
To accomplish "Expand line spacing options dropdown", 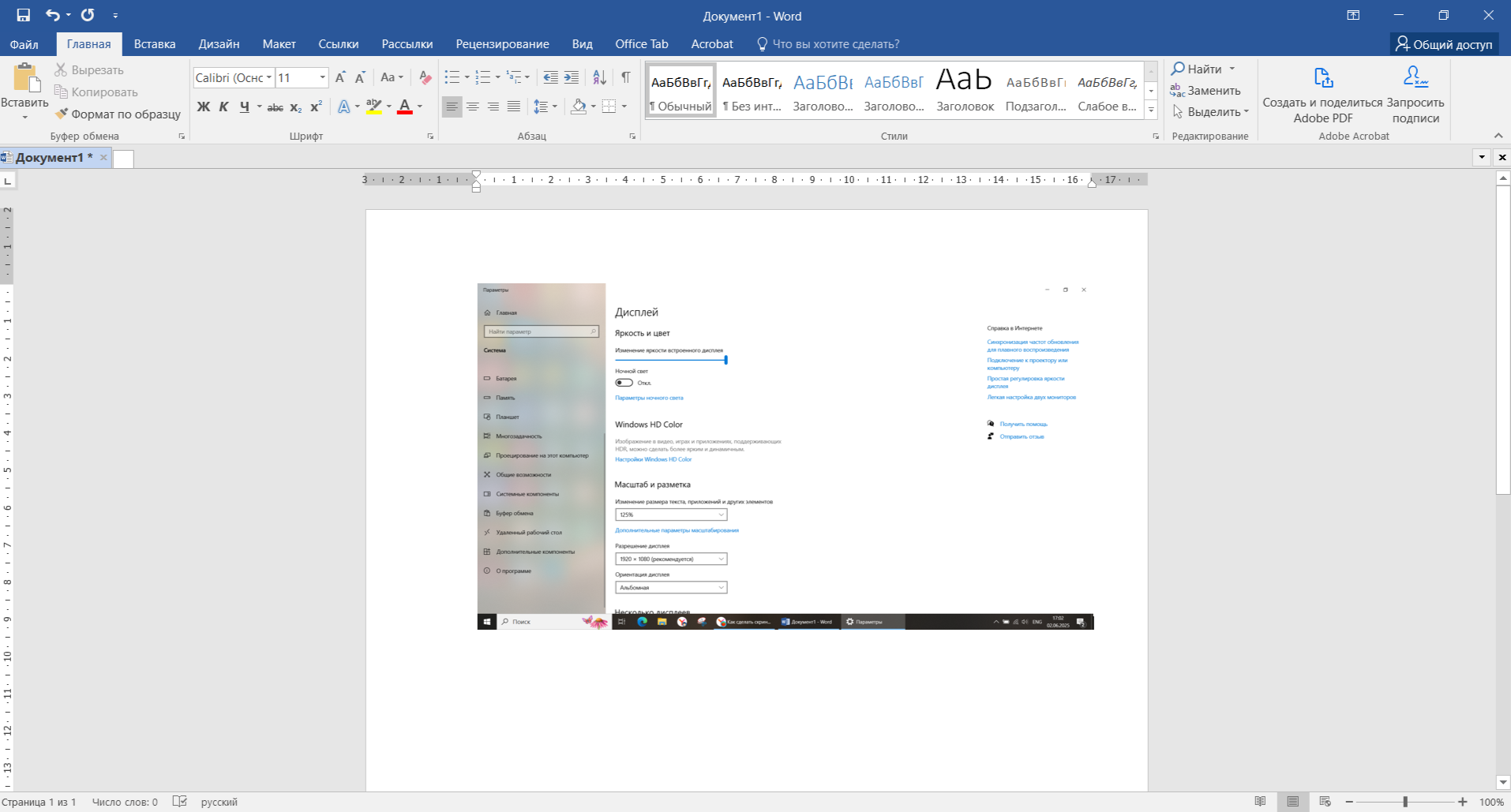I will (555, 107).
